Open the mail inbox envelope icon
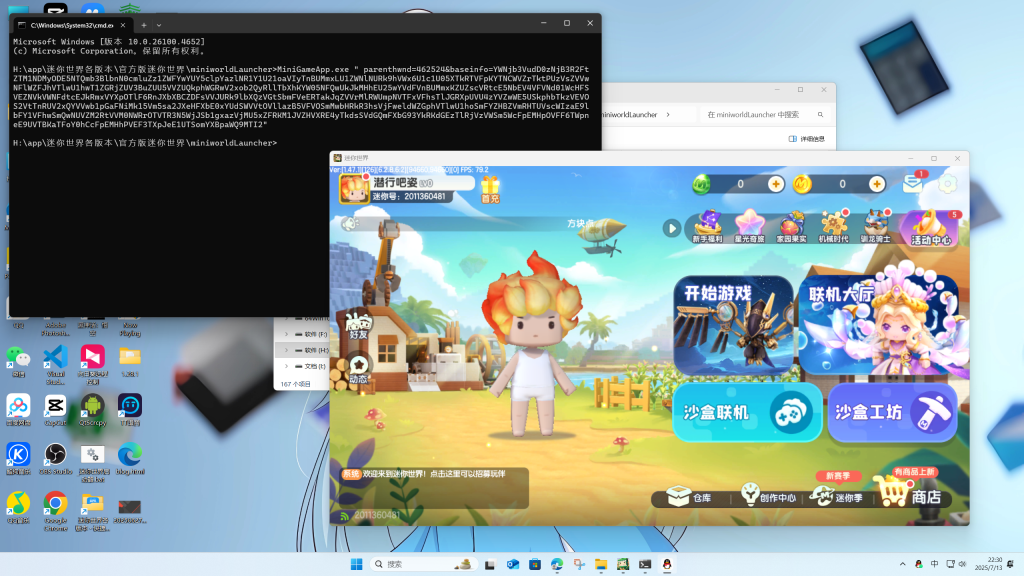Viewport: 1024px width, 576px height. tap(913, 184)
